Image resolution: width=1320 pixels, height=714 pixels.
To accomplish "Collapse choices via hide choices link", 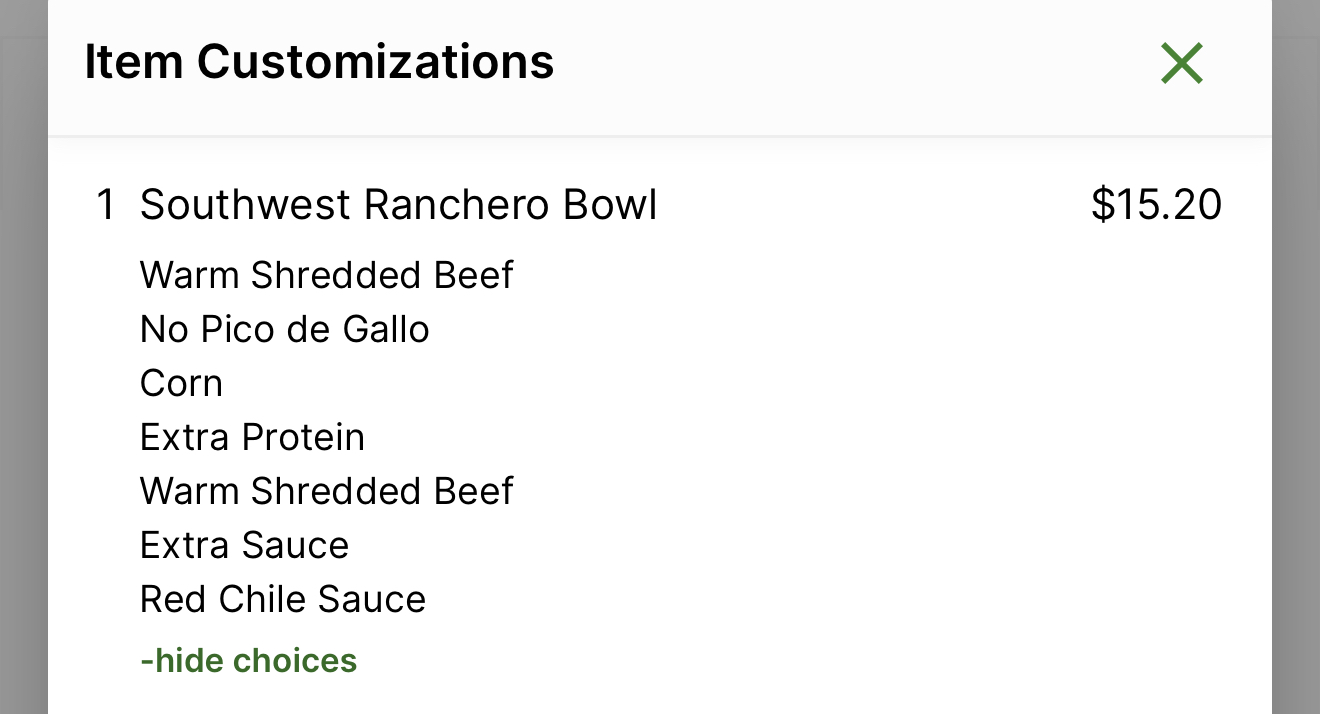I will pos(248,660).
